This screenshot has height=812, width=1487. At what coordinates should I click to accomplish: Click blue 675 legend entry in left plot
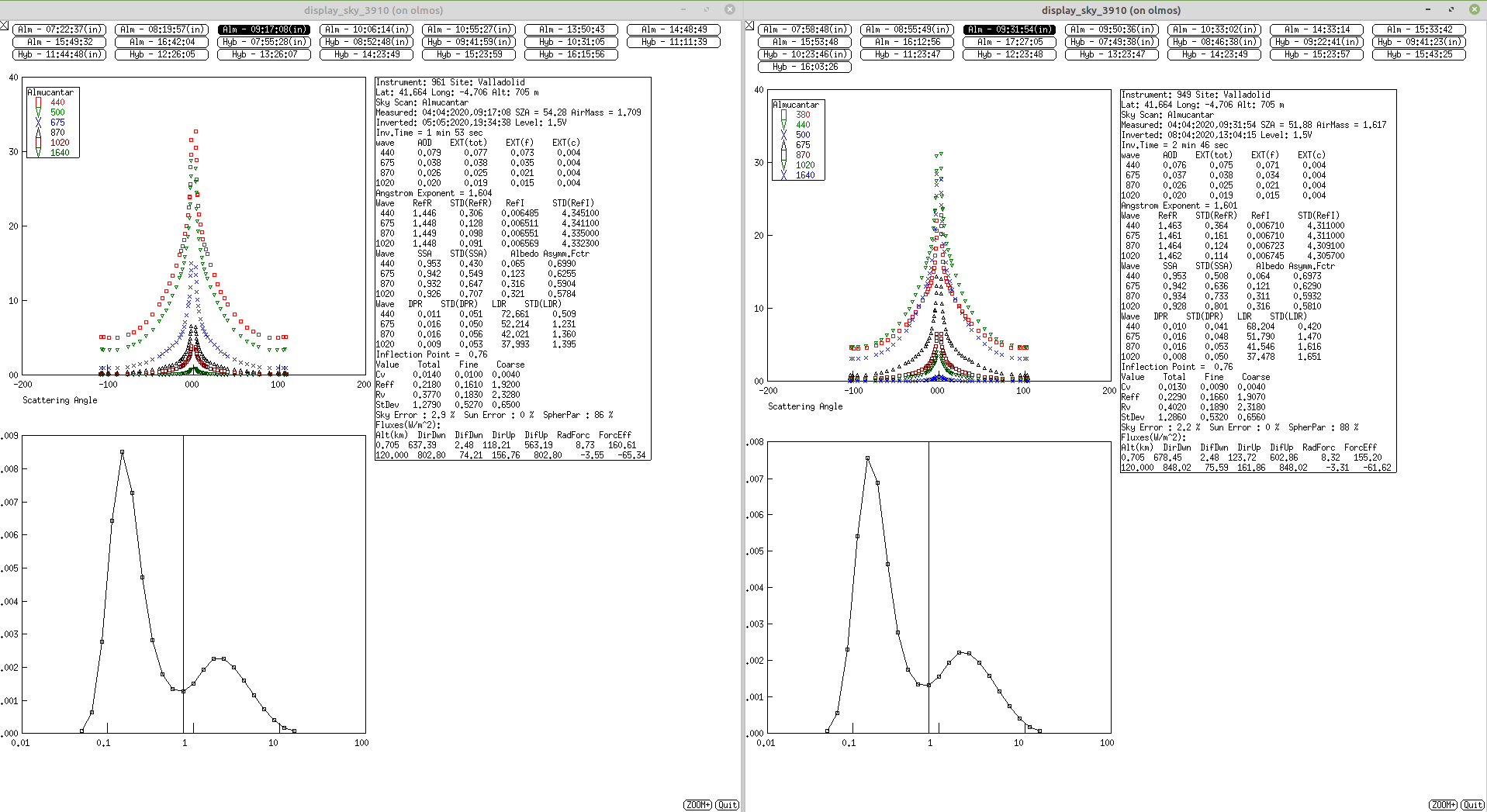(x=50, y=123)
